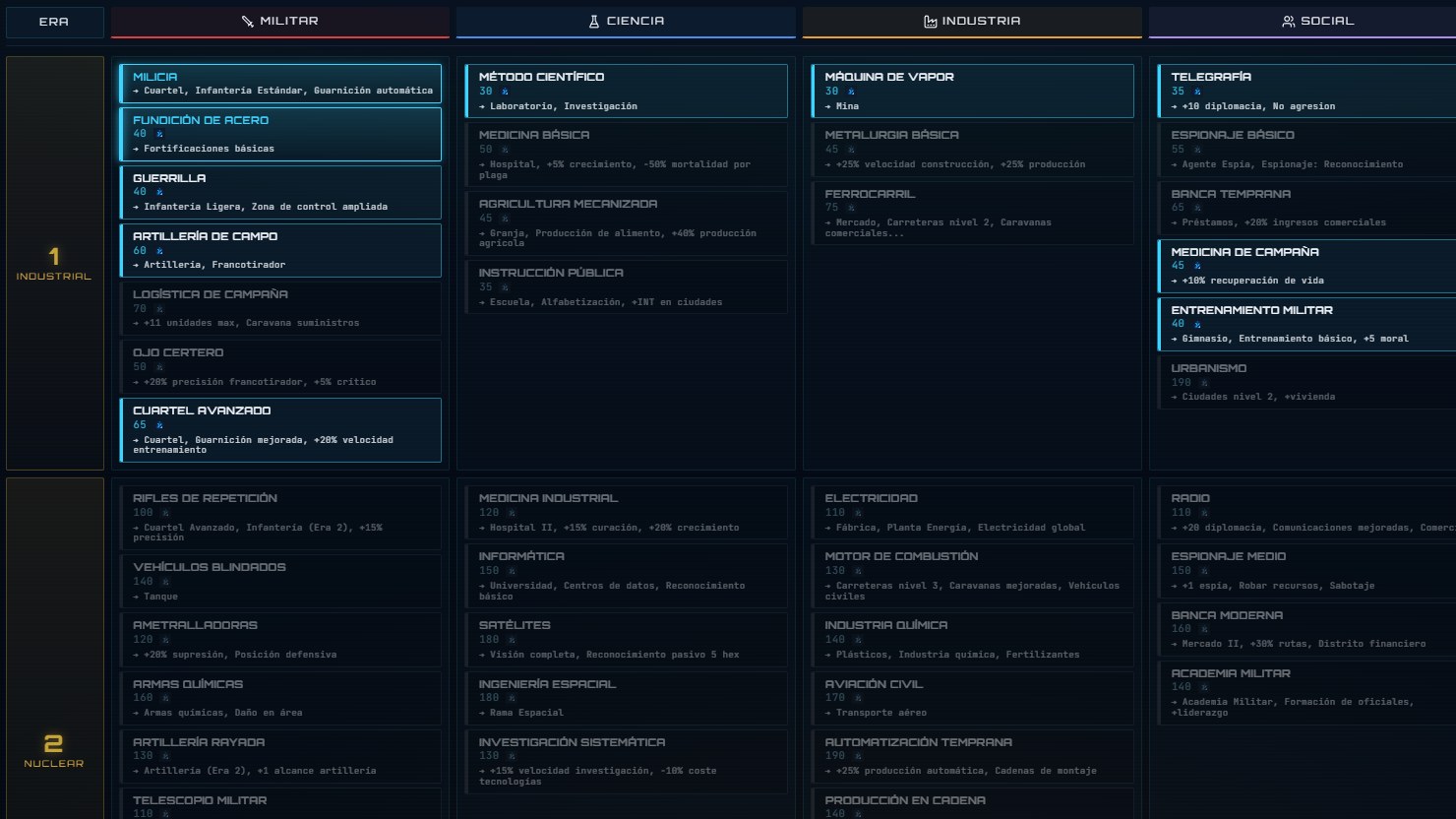Open the Vehículos Blindados technology card
Image resolution: width=1456 pixels, height=819 pixels.
tap(280, 581)
